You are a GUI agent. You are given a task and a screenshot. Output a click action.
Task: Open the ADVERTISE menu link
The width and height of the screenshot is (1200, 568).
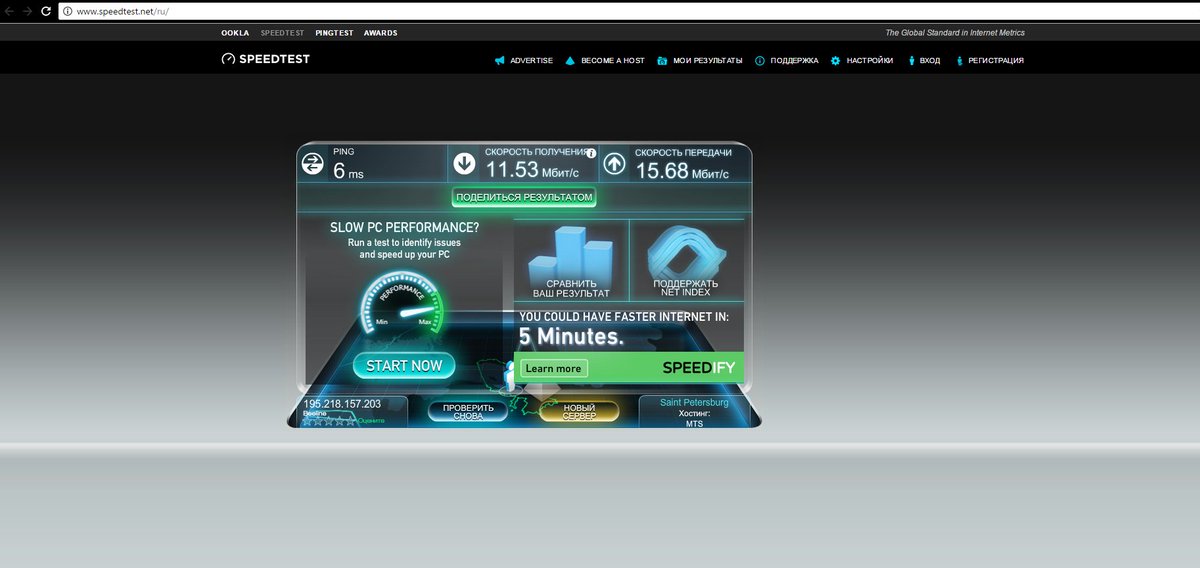[x=531, y=61]
